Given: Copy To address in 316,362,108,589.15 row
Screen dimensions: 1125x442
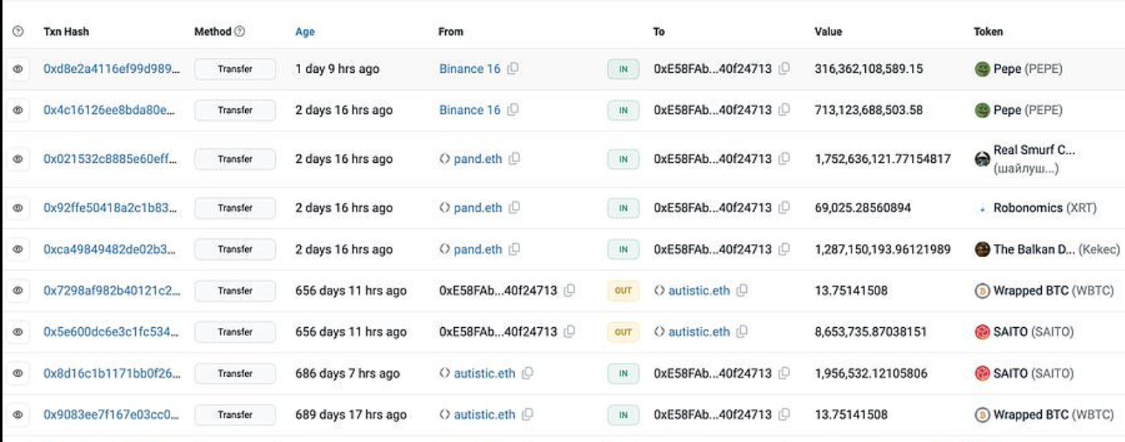Looking at the screenshot, I should coord(784,69).
